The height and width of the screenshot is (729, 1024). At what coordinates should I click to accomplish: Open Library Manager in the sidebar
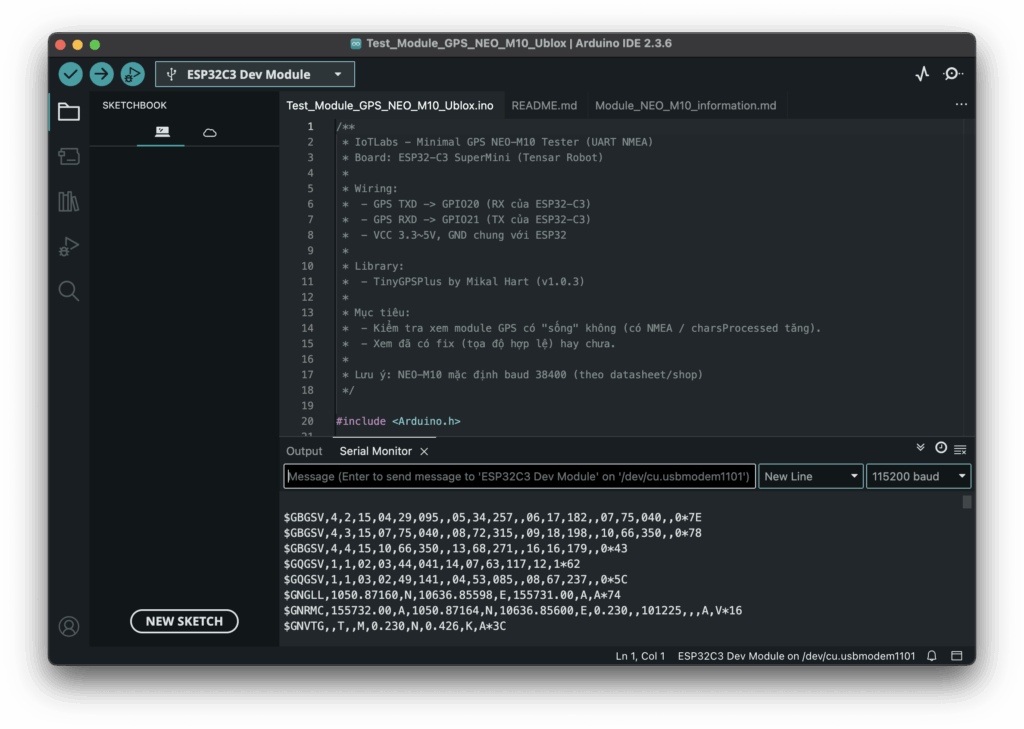click(68, 201)
